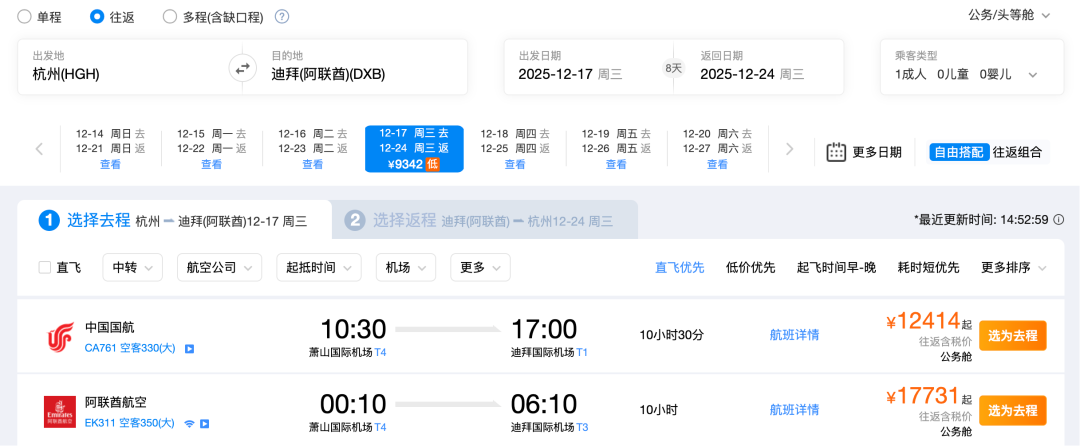Screen dimensions: 1080x446
Task: Click the Emirates airline logo
Action: 60,411
